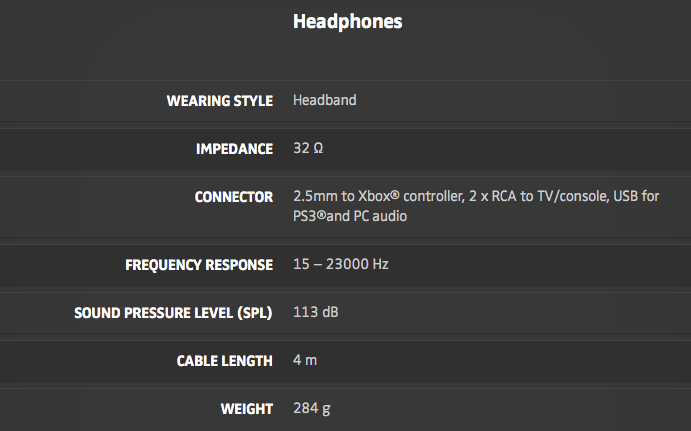Click the CONNECTOR label
The height and width of the screenshot is (431, 691).
point(233,197)
